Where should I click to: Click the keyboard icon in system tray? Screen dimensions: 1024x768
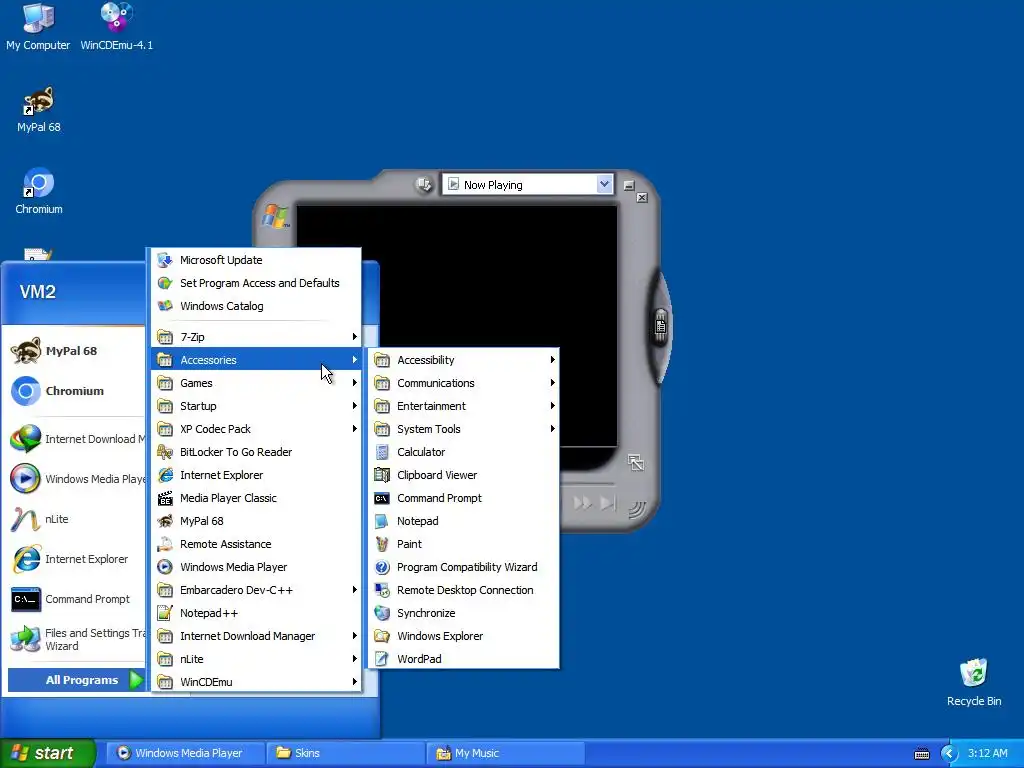coord(921,754)
